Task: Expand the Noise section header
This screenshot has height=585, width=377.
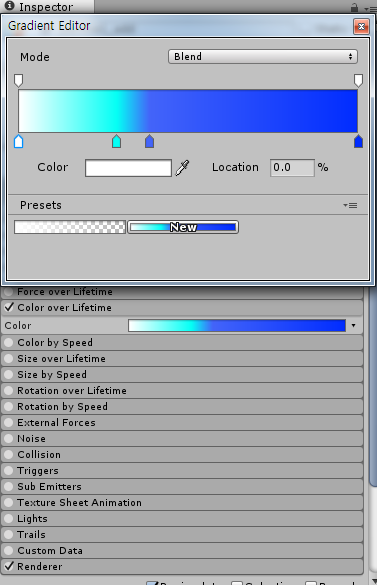Action: click(x=182, y=439)
